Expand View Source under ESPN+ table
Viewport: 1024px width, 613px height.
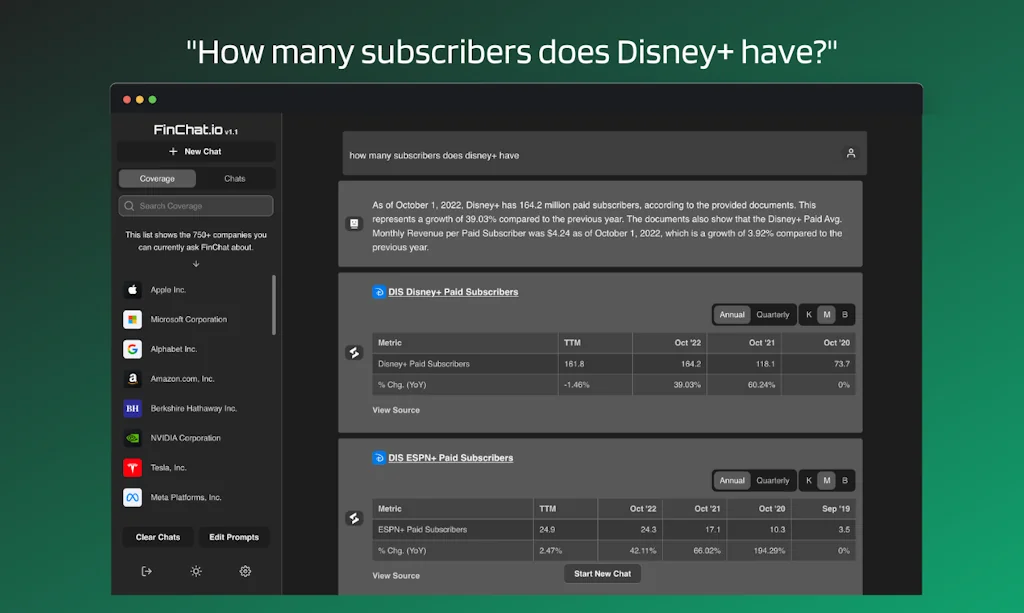coord(396,576)
